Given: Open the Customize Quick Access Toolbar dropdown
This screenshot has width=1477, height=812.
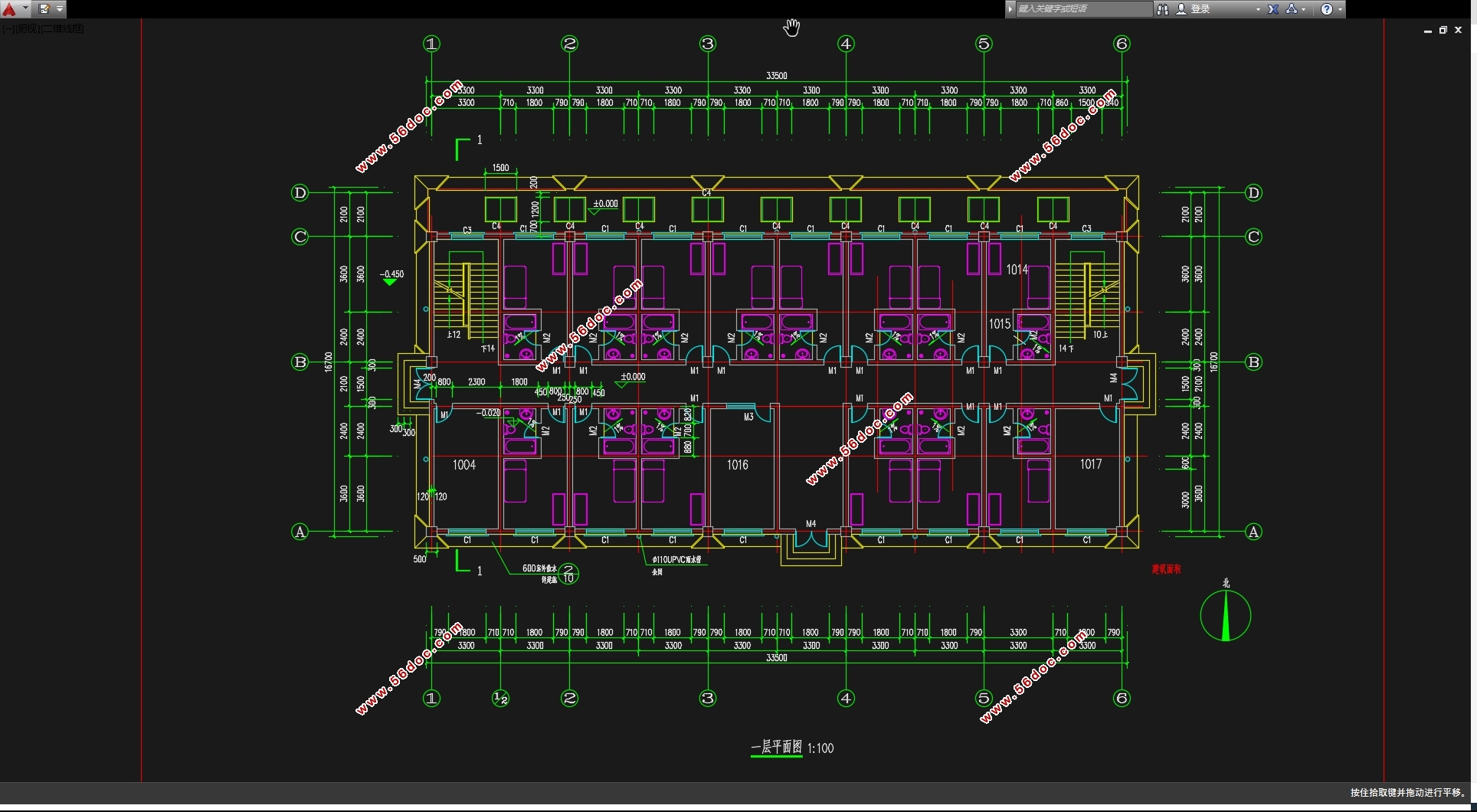Looking at the screenshot, I should tap(60, 9).
